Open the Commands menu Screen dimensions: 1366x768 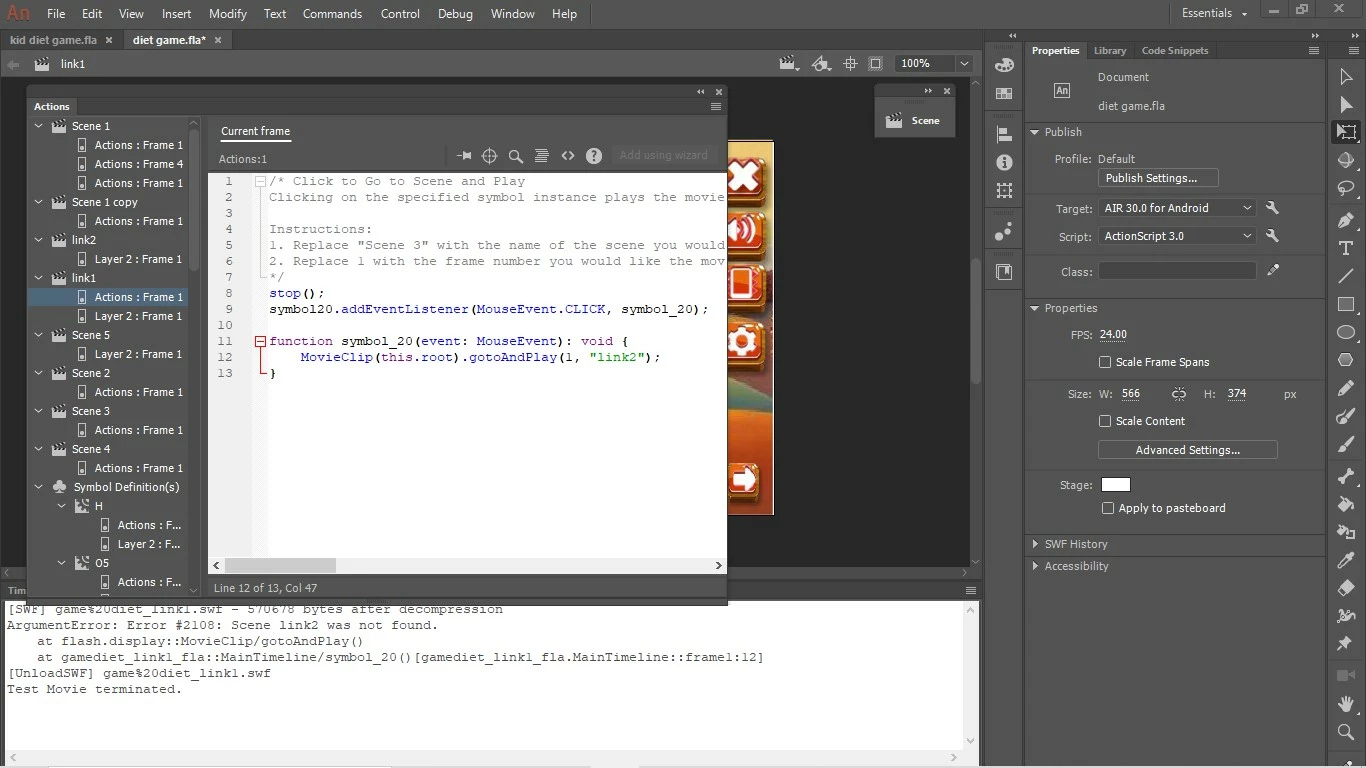(332, 14)
